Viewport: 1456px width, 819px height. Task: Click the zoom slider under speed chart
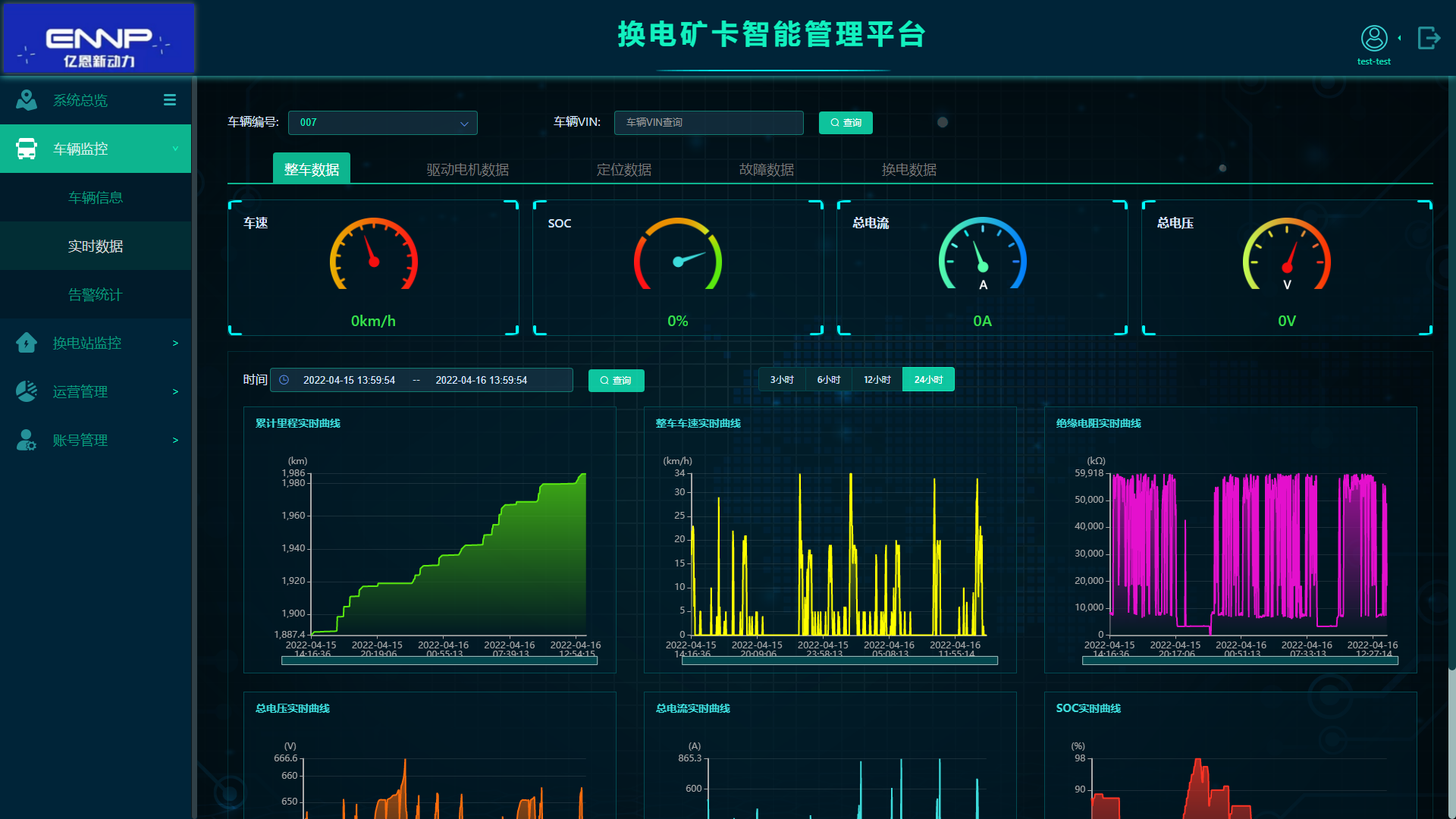tap(839, 661)
